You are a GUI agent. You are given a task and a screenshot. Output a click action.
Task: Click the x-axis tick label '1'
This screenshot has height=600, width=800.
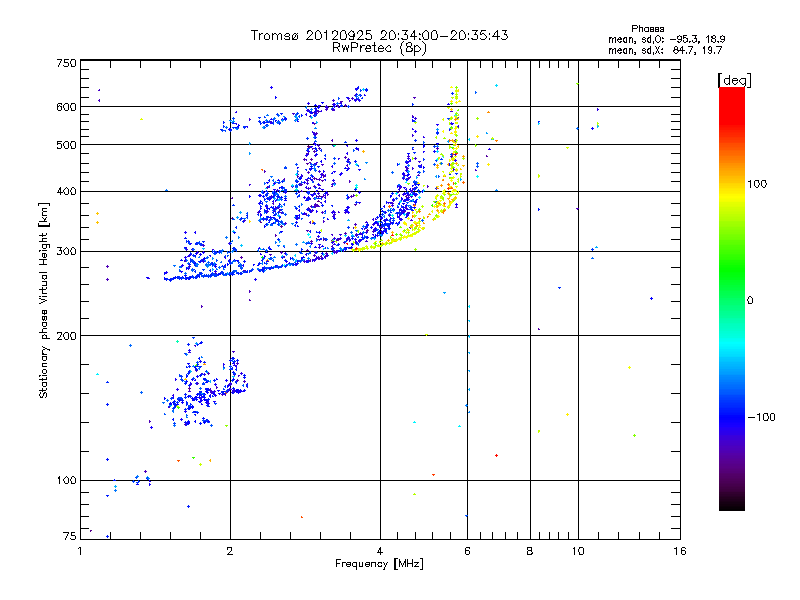(x=80, y=551)
